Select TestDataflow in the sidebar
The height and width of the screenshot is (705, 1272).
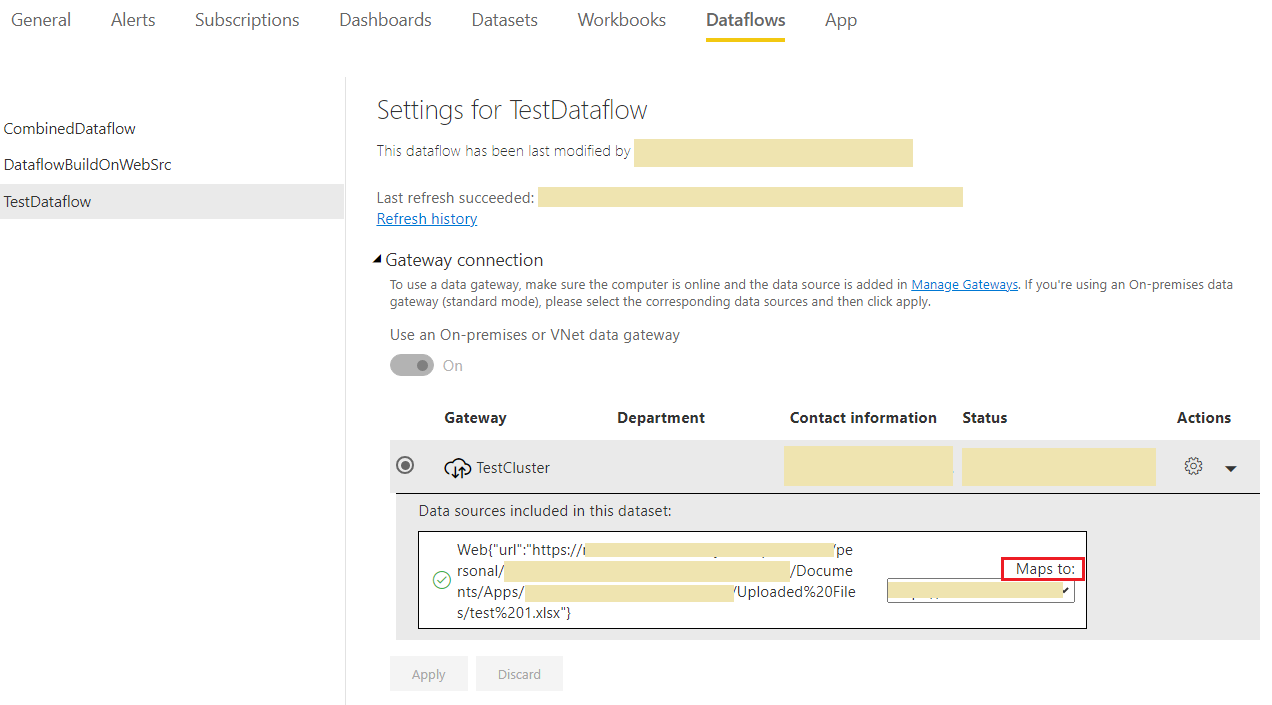pos(172,201)
